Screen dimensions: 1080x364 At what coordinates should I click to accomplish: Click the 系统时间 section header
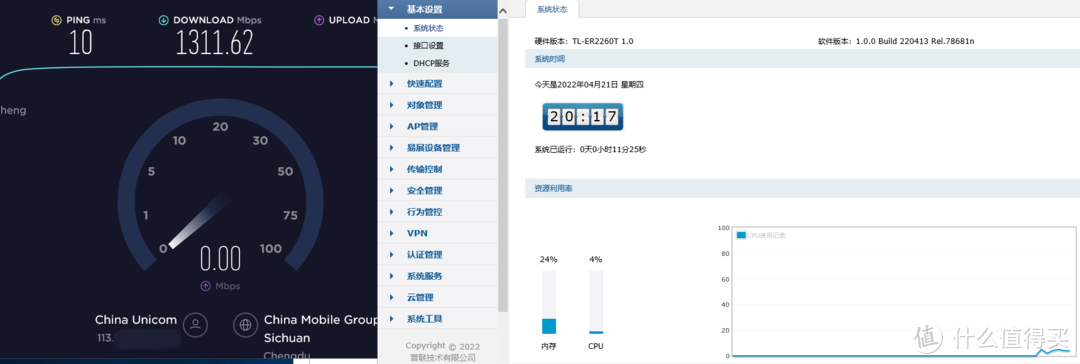click(x=802, y=59)
